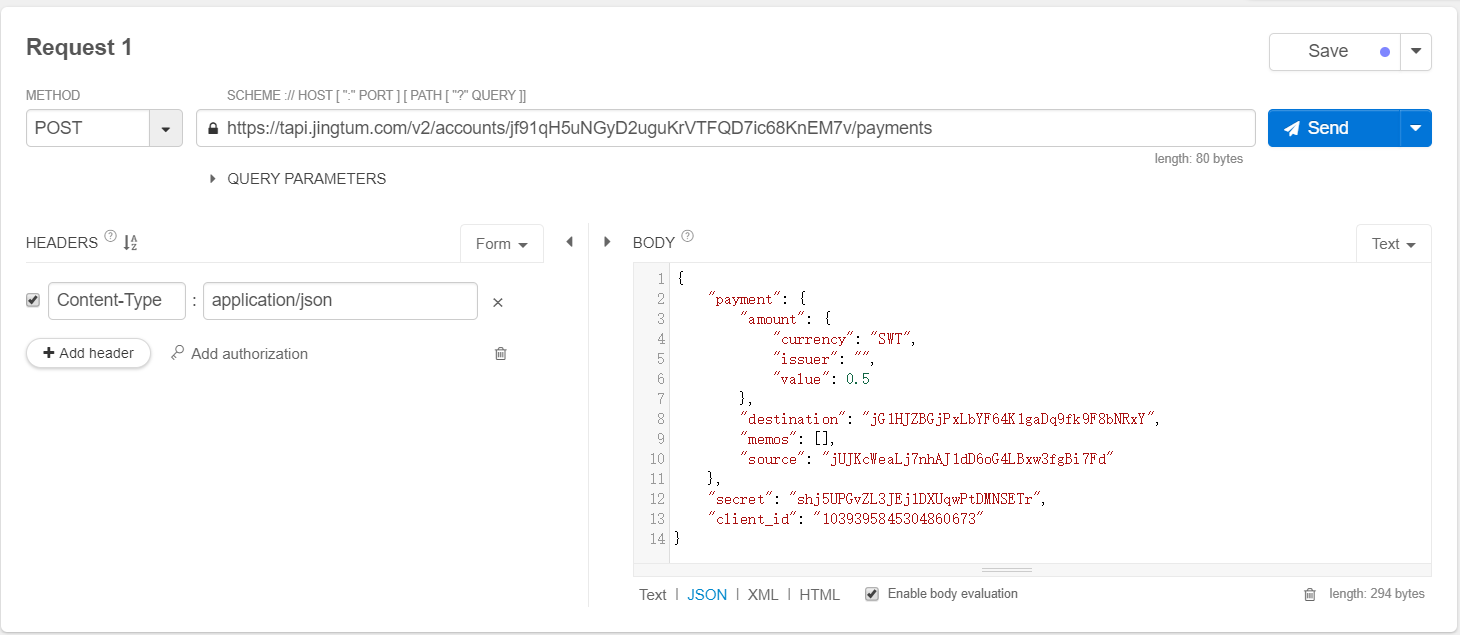Image resolution: width=1460 pixels, height=635 pixels.
Task: Switch body format to HTML
Action: point(820,594)
